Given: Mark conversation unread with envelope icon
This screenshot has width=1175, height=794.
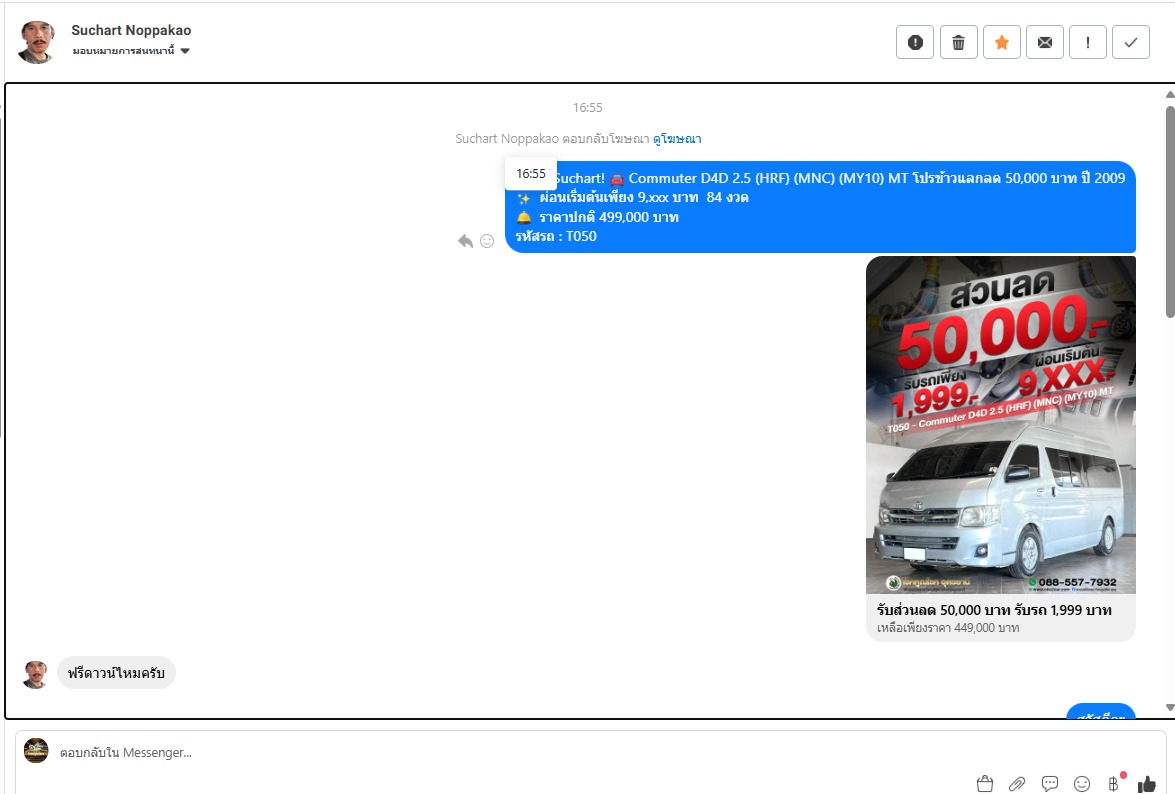Looking at the screenshot, I should tap(1044, 42).
